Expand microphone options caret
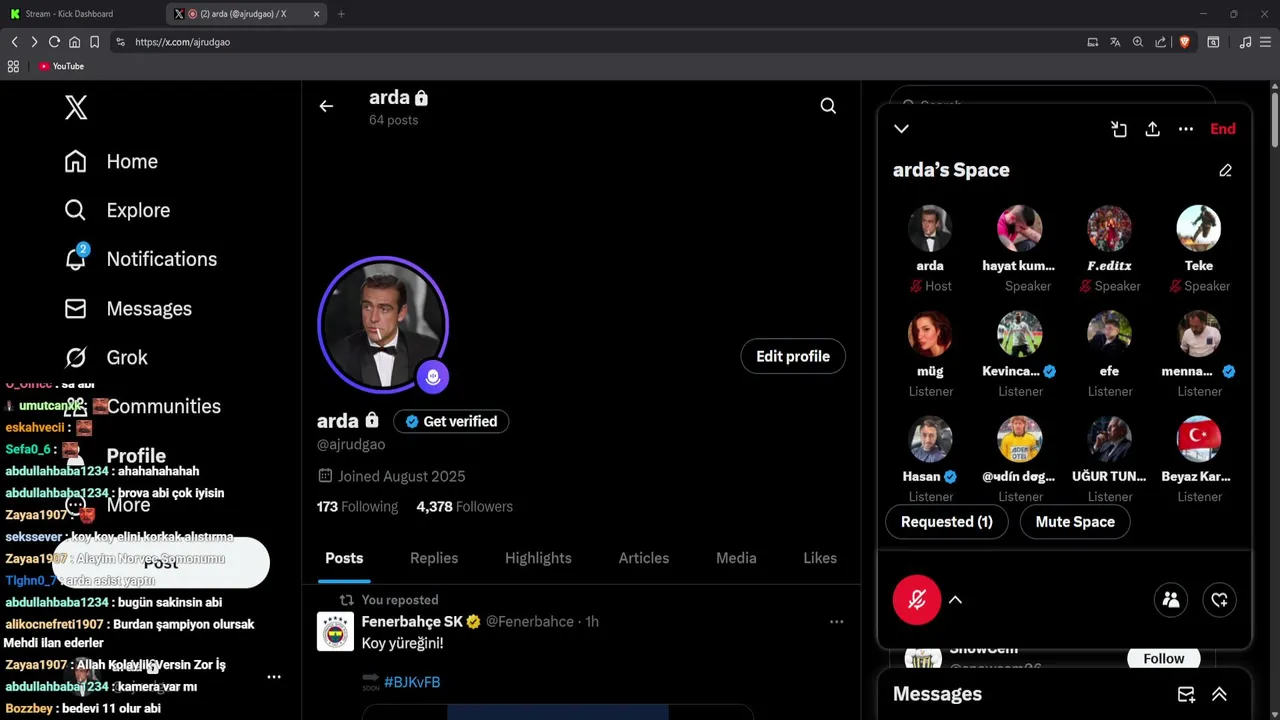The image size is (1280, 720). click(955, 600)
